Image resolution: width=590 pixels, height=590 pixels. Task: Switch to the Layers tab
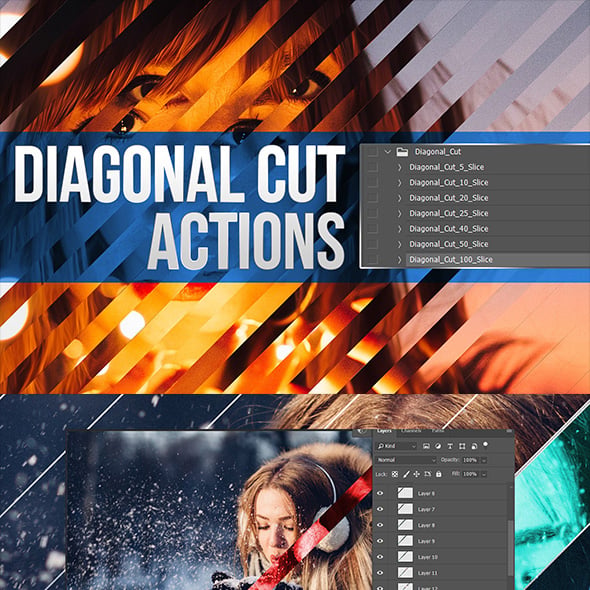384,431
